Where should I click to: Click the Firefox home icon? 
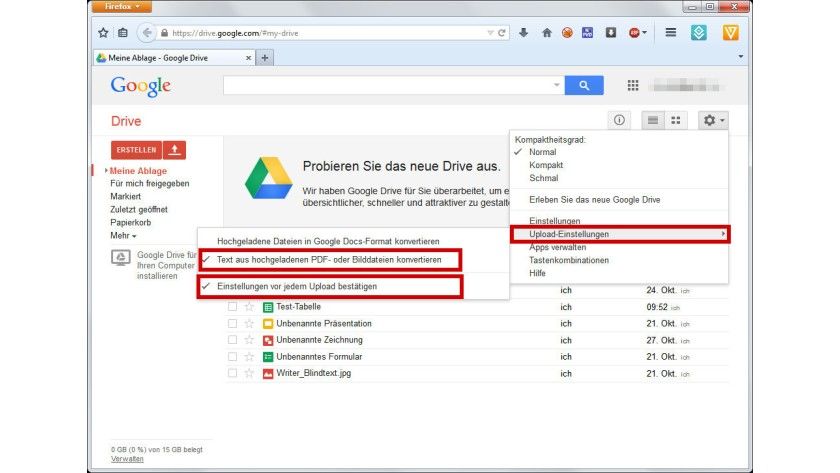point(546,33)
